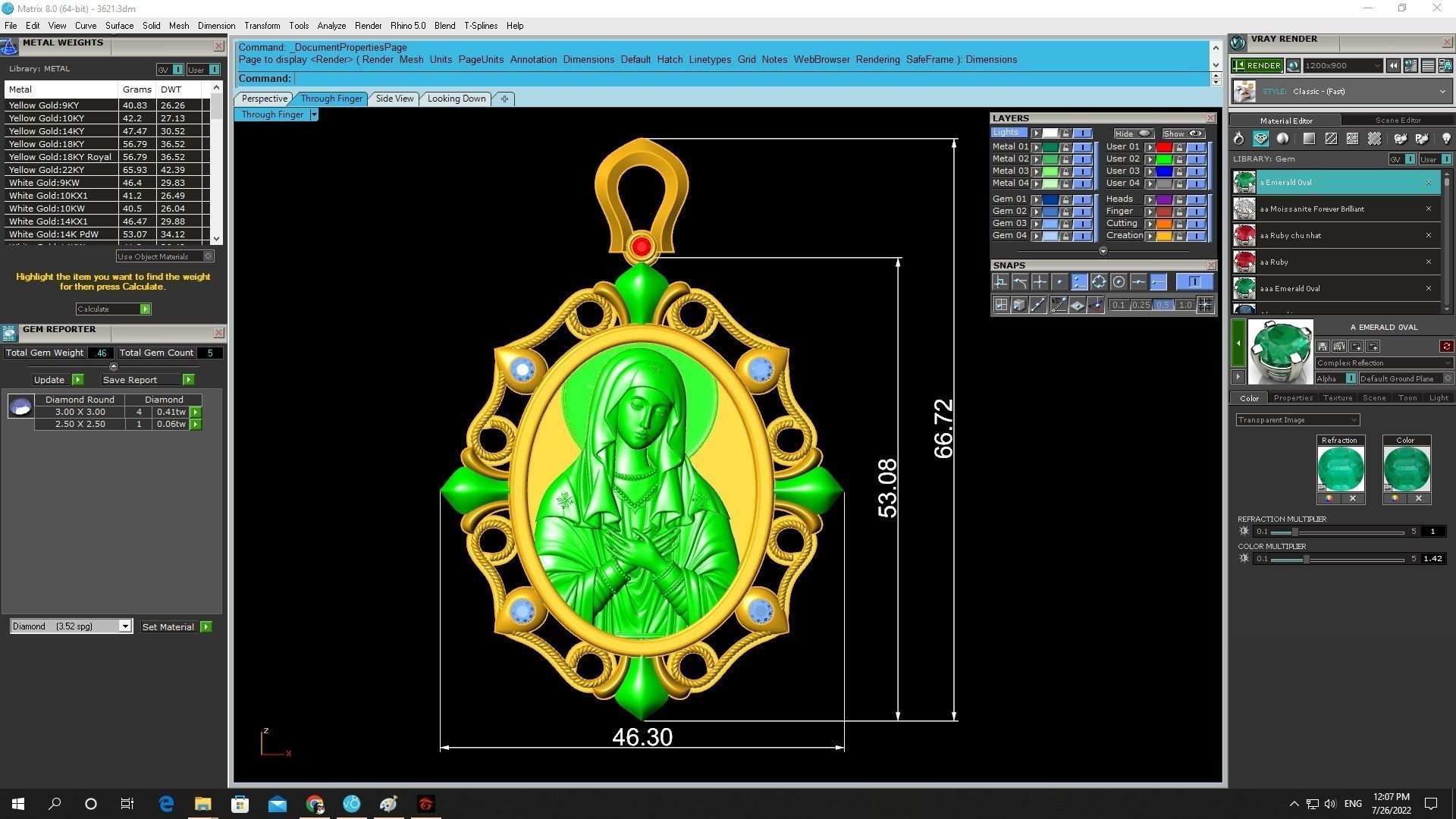
Task: Select the gradient square material icon
Action: pos(1309,139)
